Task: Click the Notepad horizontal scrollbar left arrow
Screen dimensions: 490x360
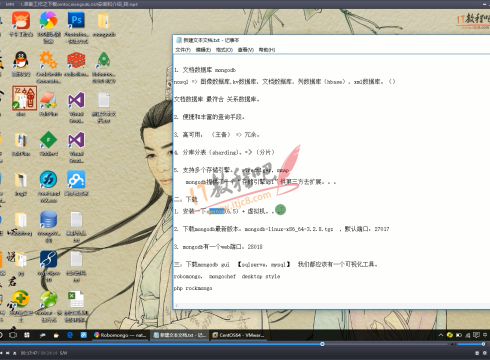Action: (177, 305)
